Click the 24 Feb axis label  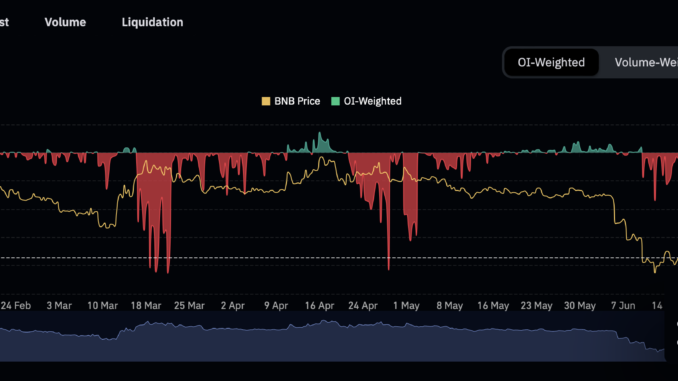[x=16, y=305]
